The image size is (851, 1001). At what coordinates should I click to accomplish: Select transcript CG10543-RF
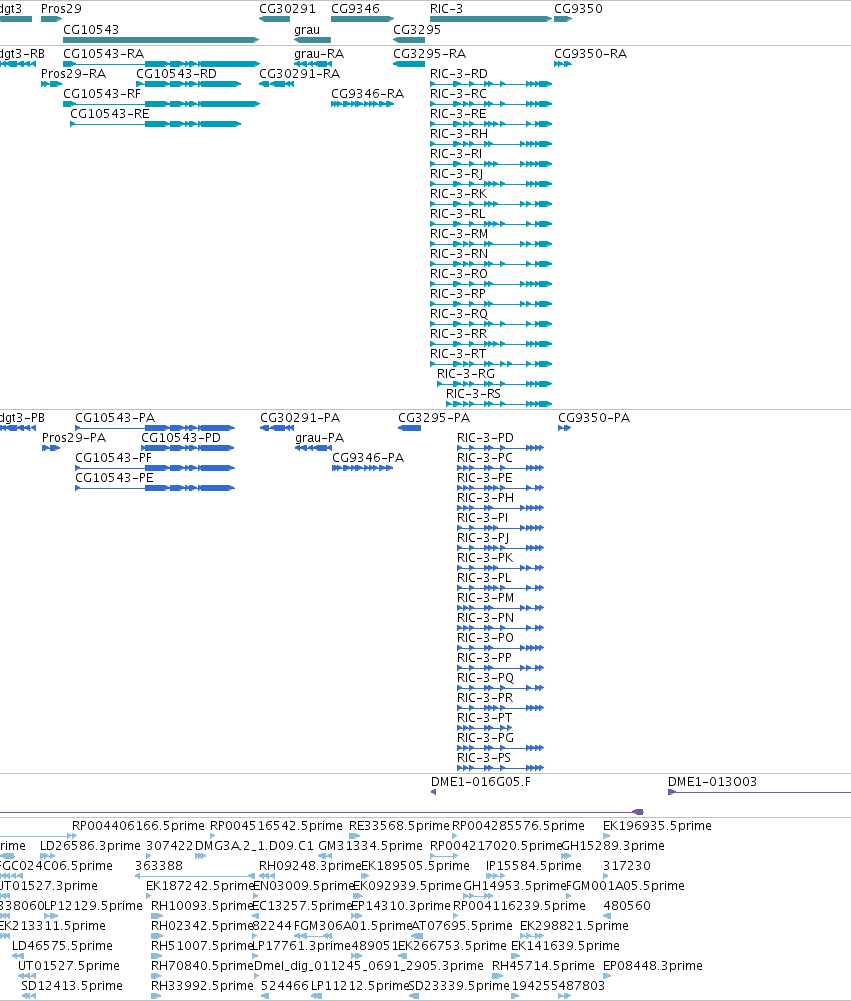click(102, 94)
